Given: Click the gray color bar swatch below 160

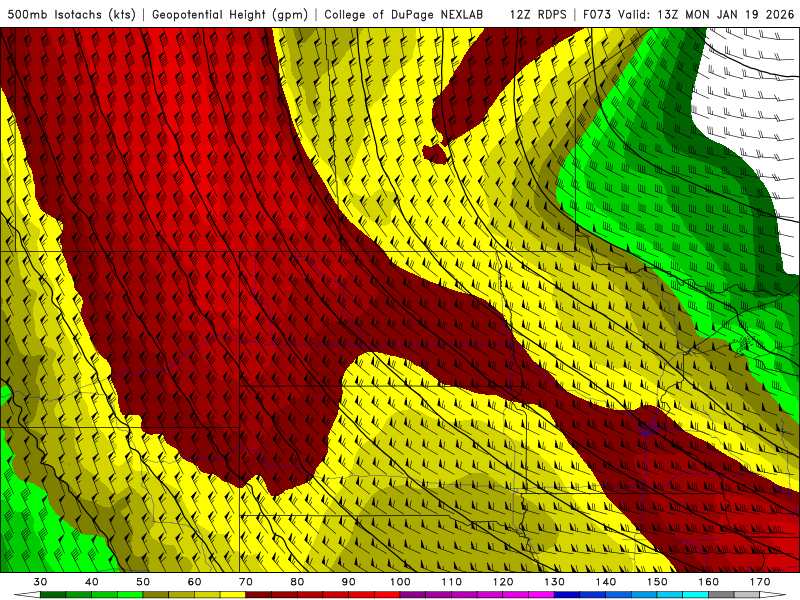Looking at the screenshot, I should (x=721, y=595).
